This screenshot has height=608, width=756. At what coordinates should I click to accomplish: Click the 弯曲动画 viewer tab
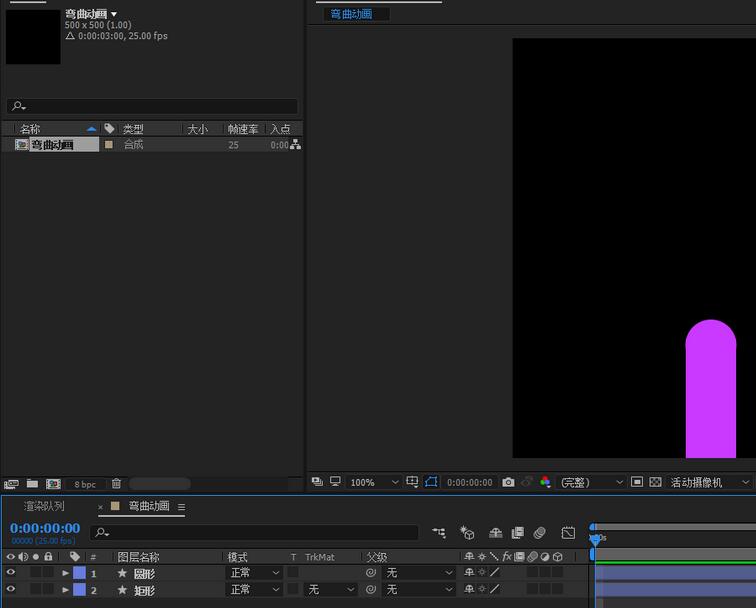coord(351,14)
